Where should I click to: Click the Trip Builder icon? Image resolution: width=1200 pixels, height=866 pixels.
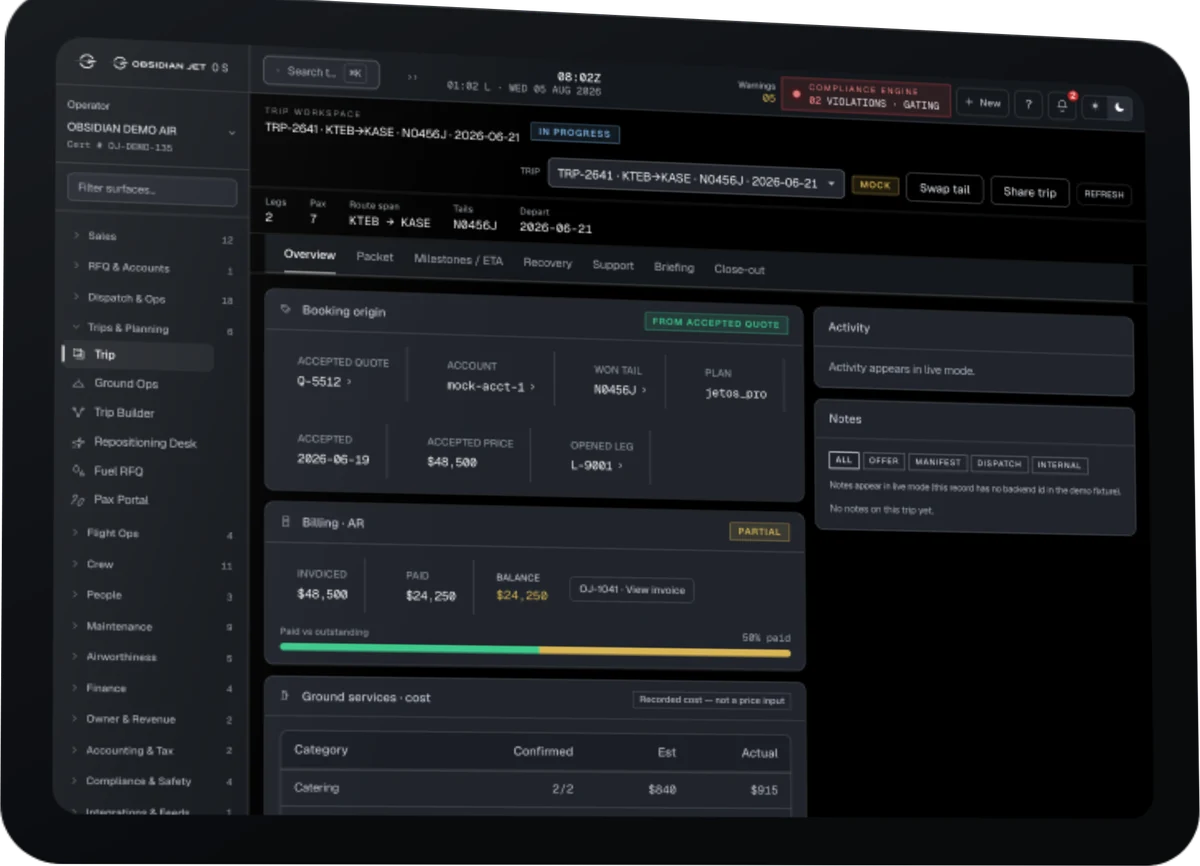(x=78, y=412)
